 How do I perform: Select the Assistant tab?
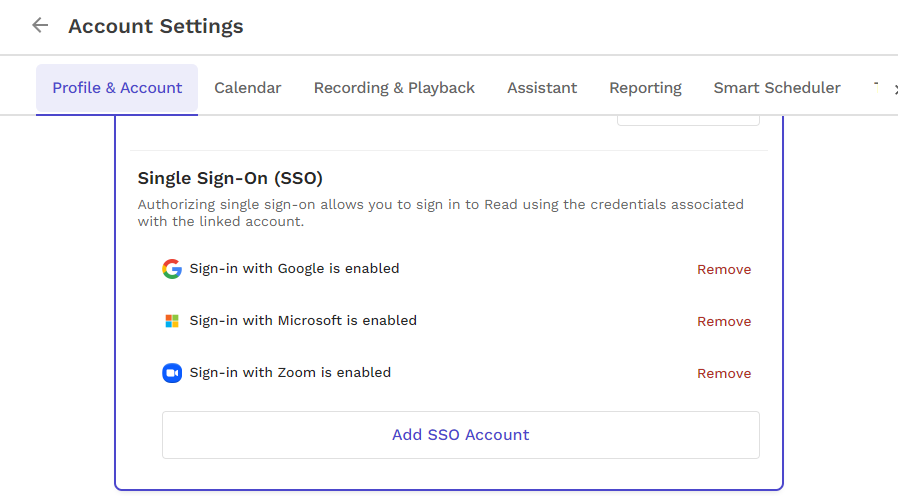click(x=542, y=88)
